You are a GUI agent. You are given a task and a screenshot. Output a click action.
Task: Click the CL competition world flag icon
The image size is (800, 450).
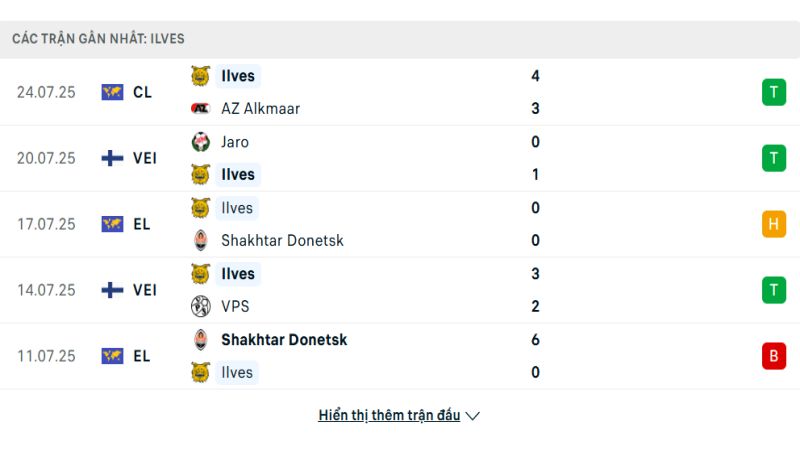coord(112,92)
